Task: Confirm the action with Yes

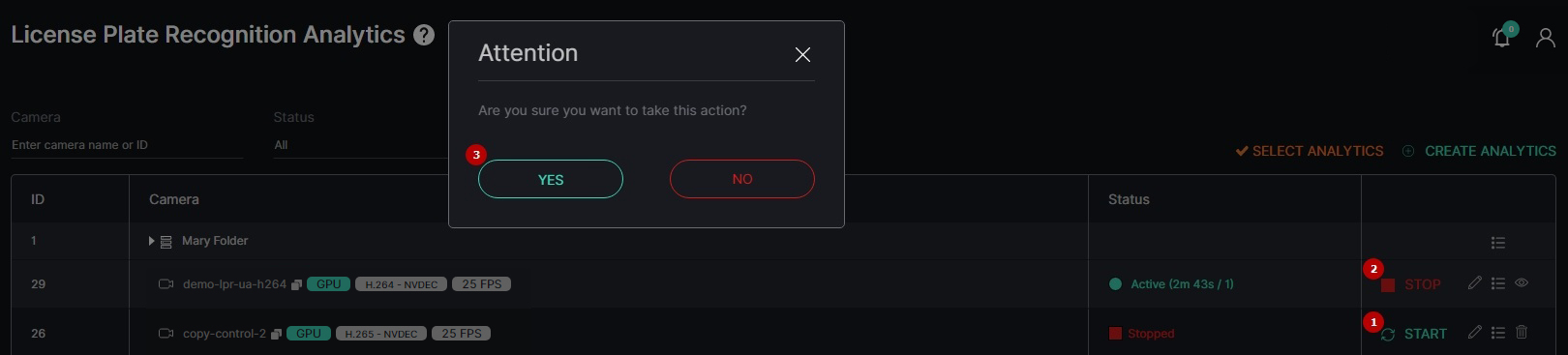Action: [551, 179]
